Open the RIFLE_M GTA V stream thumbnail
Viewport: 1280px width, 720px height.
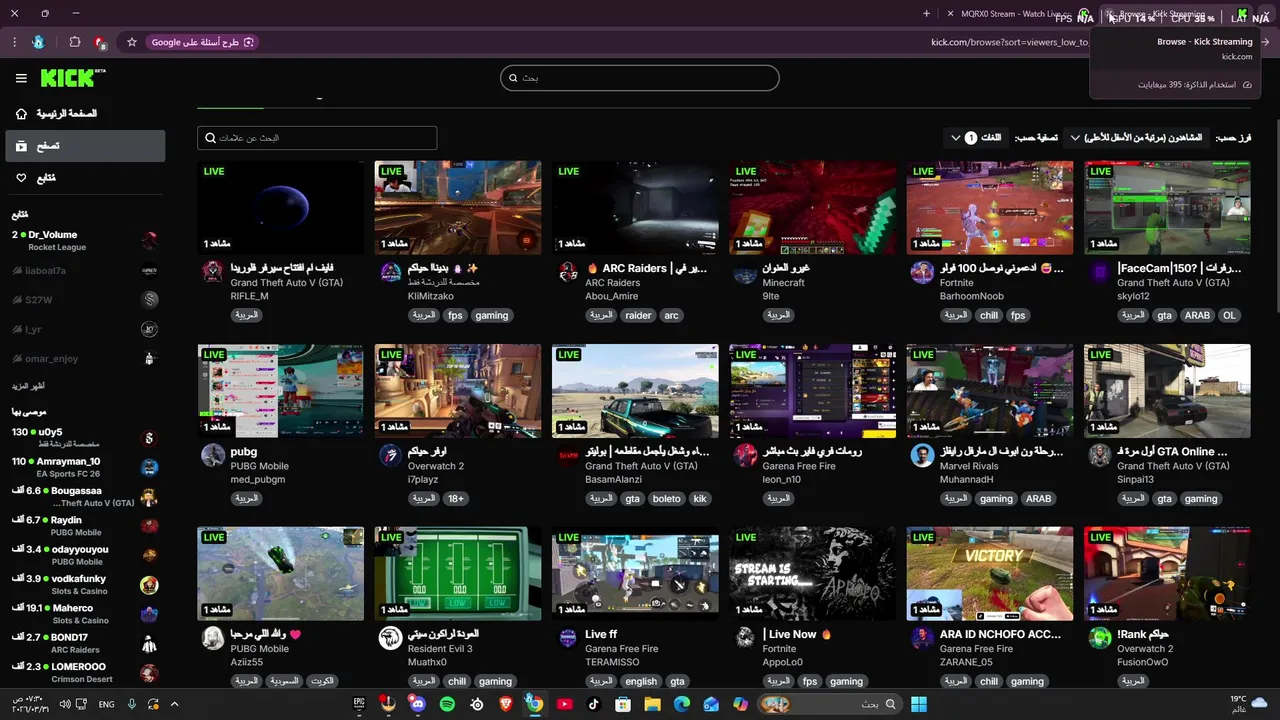click(281, 208)
